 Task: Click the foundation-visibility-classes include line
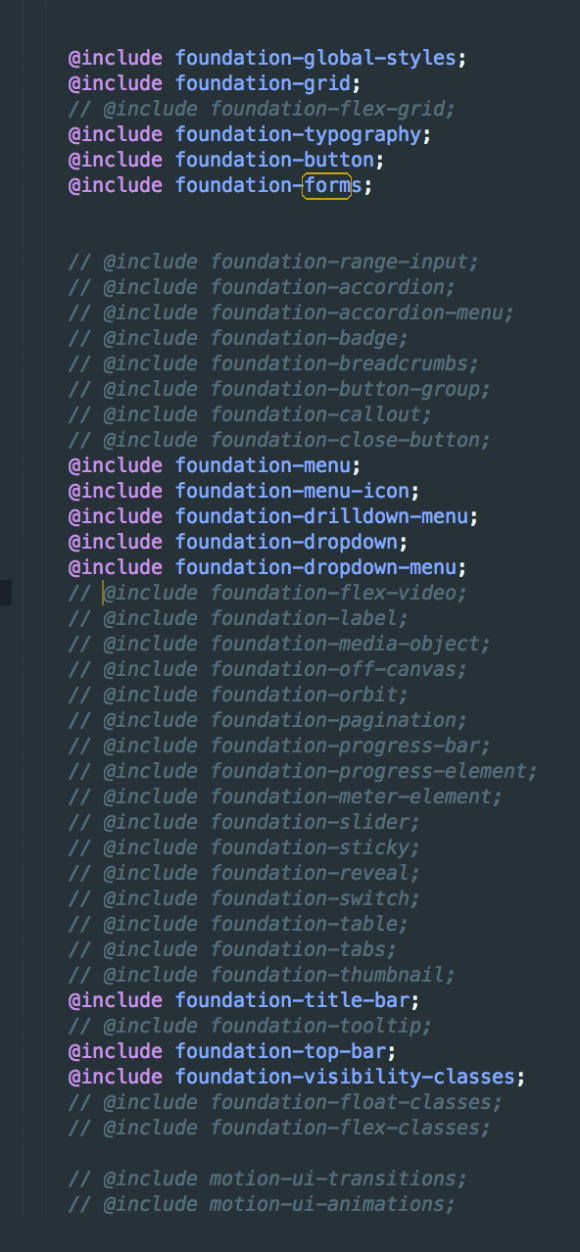pos(297,1077)
